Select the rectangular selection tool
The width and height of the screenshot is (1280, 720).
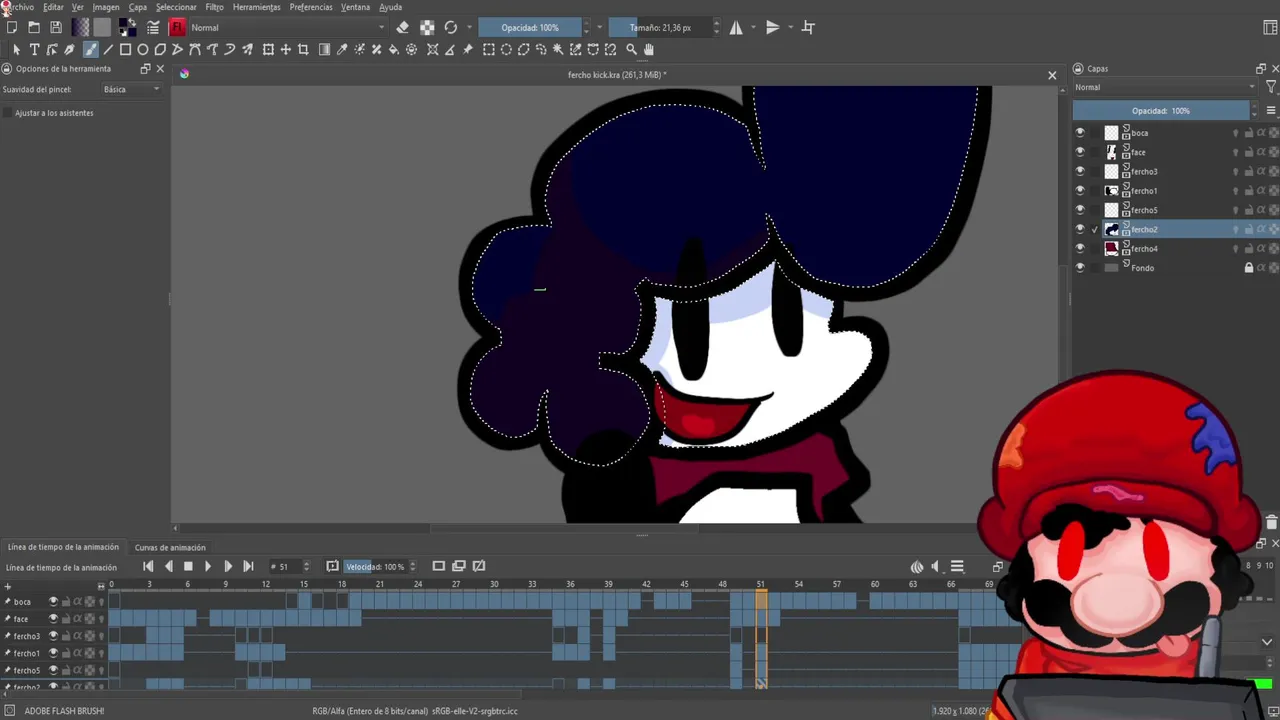coord(488,49)
